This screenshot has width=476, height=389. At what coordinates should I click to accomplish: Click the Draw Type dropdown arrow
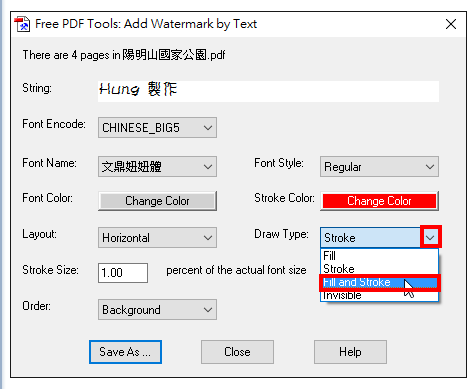[x=430, y=237]
